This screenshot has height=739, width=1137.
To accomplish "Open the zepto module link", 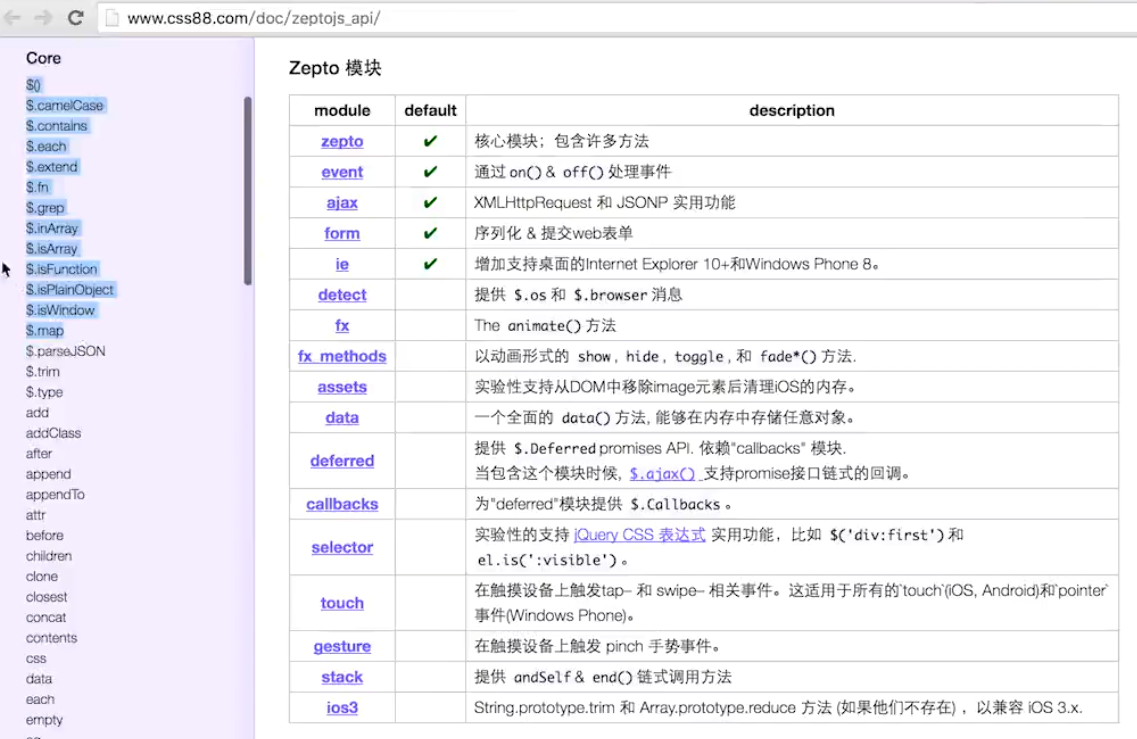I will (x=342, y=141).
